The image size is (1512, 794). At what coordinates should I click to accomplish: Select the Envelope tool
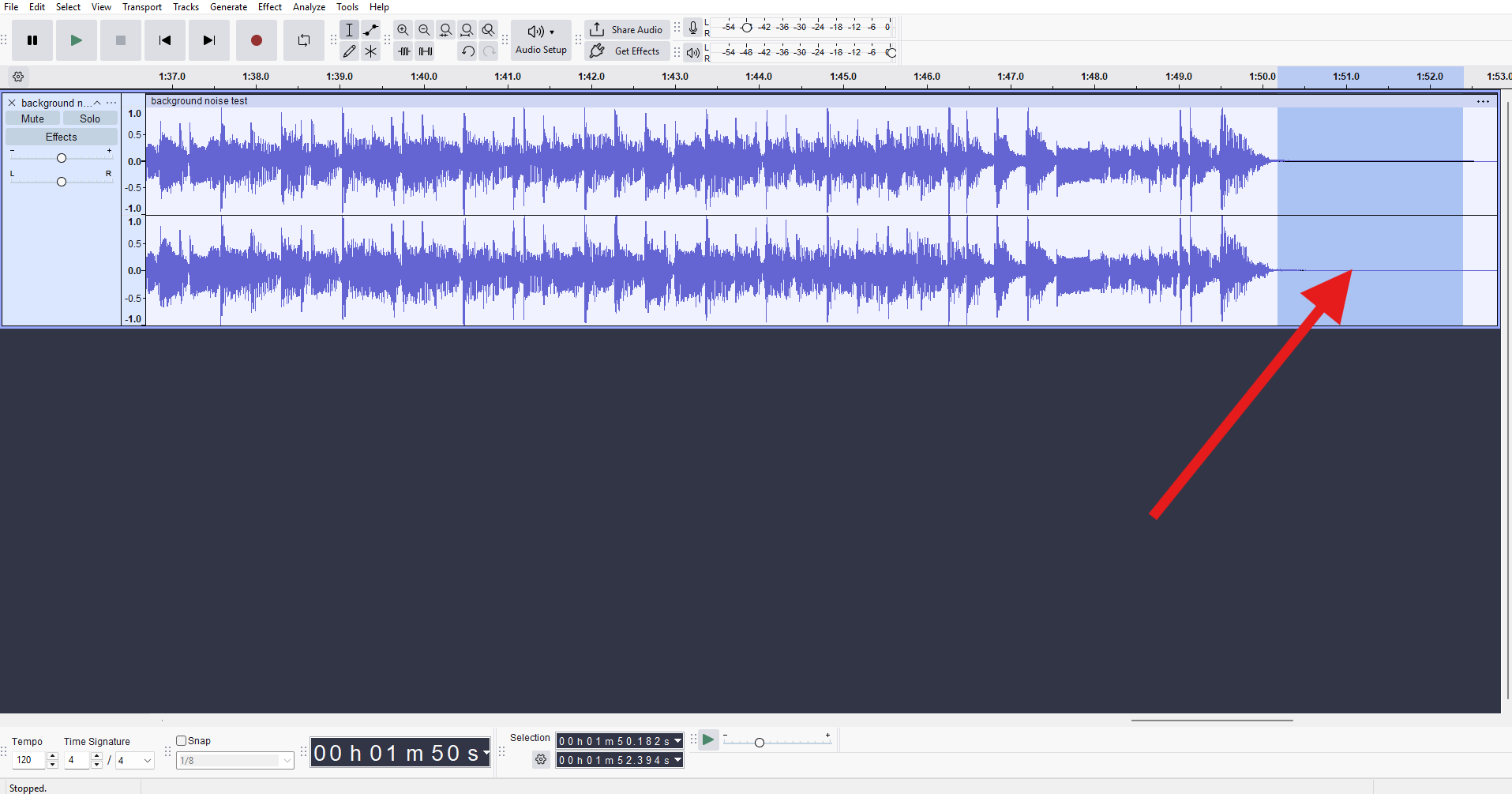point(371,30)
